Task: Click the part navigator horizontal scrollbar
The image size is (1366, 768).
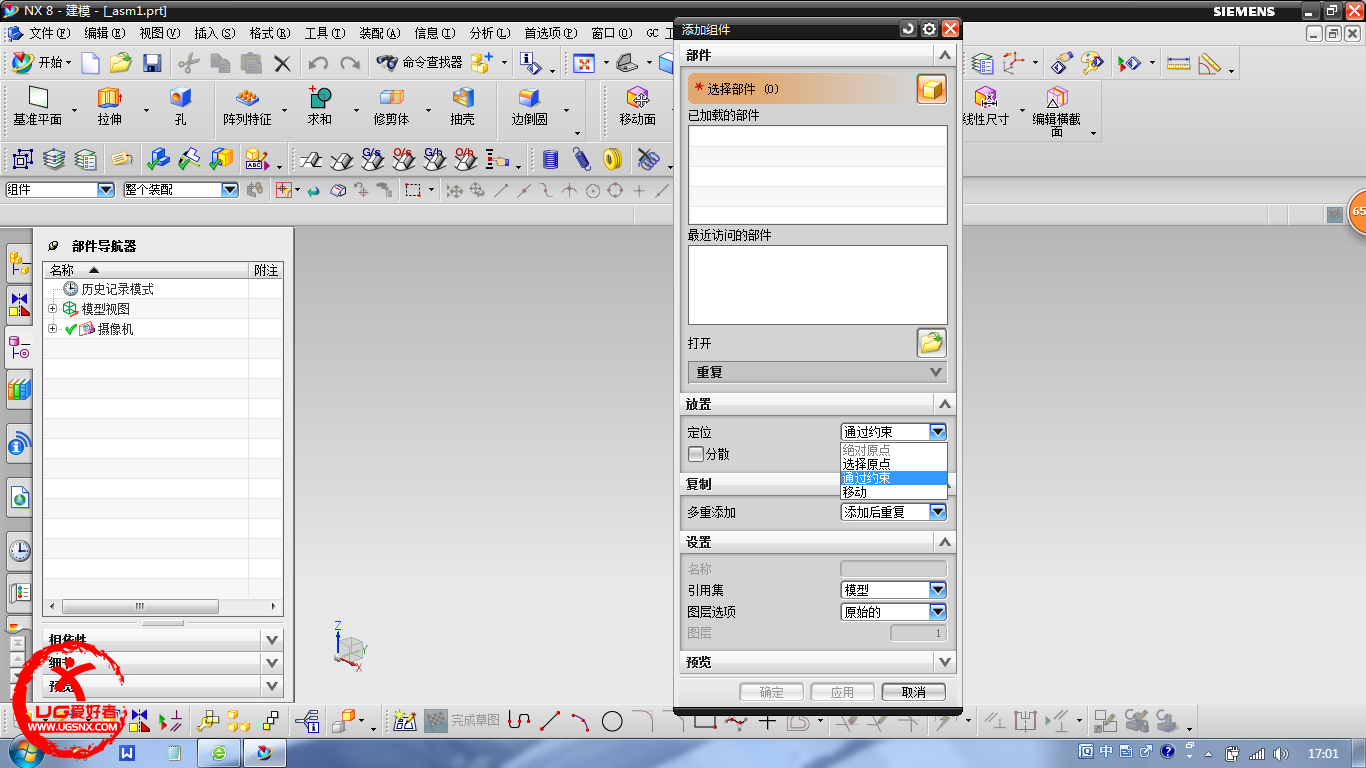Action: pyautogui.click(x=140, y=606)
